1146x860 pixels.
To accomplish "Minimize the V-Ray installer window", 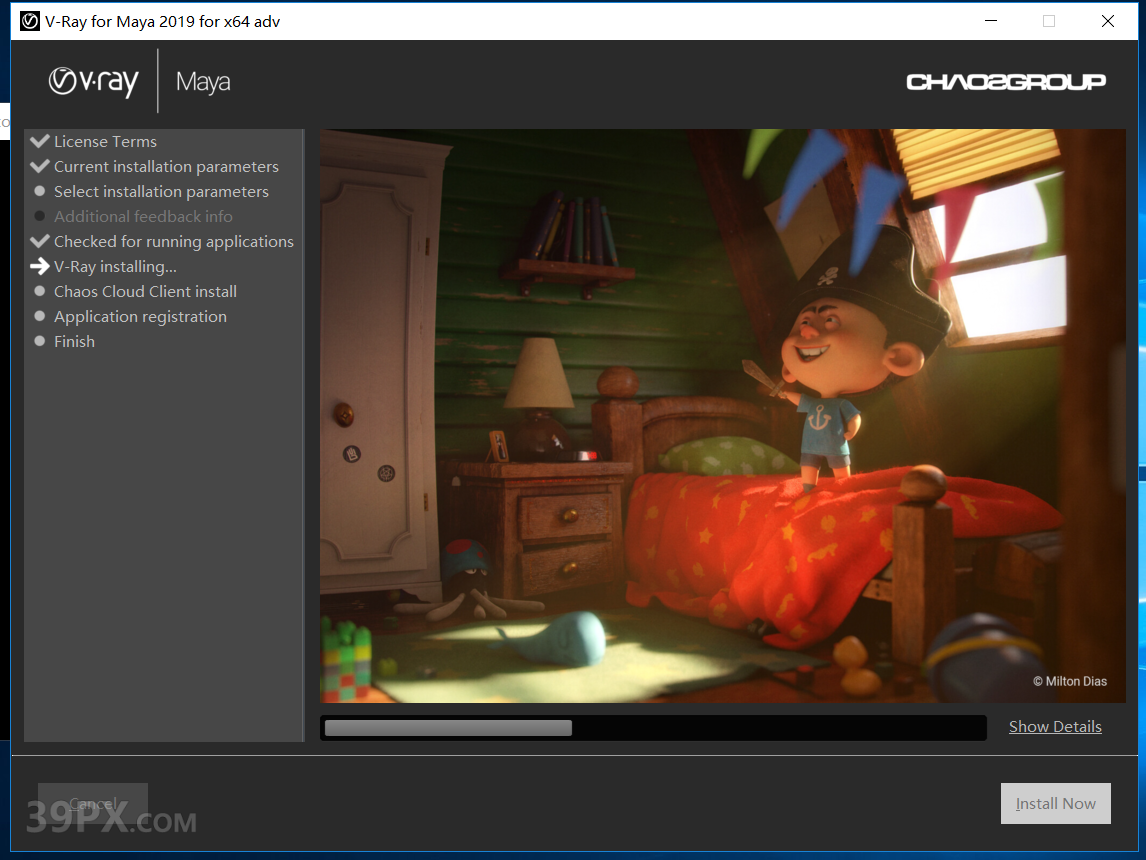I will coord(991,21).
